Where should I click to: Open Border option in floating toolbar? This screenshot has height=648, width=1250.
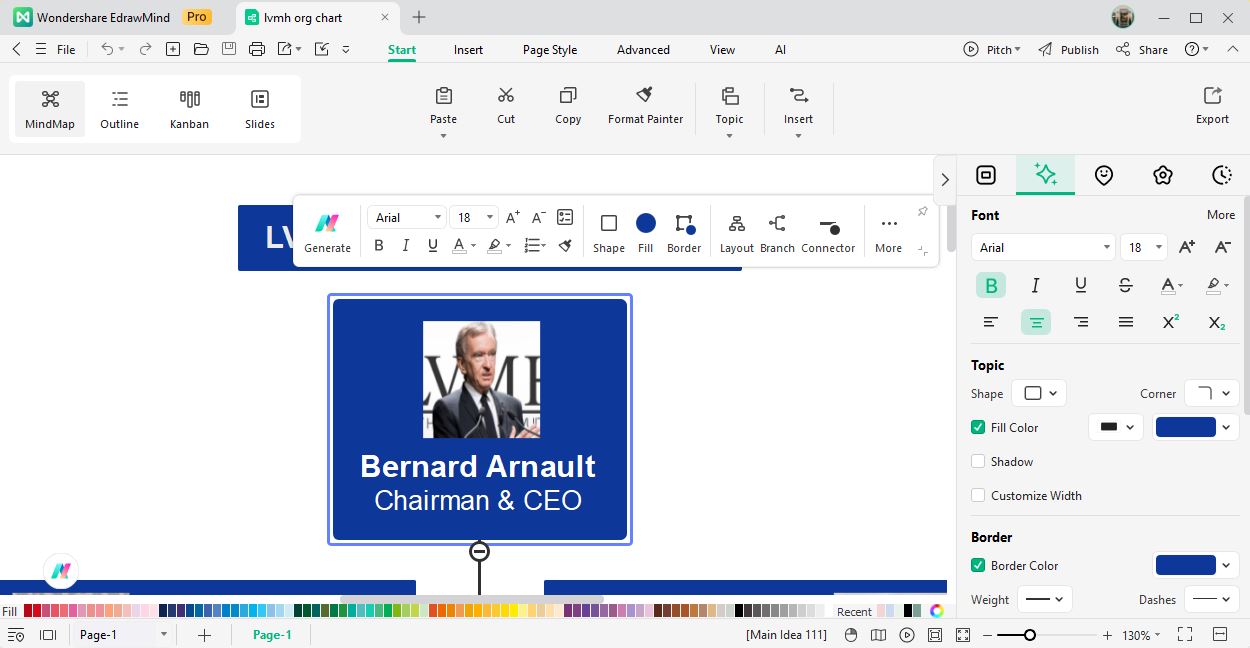[684, 232]
